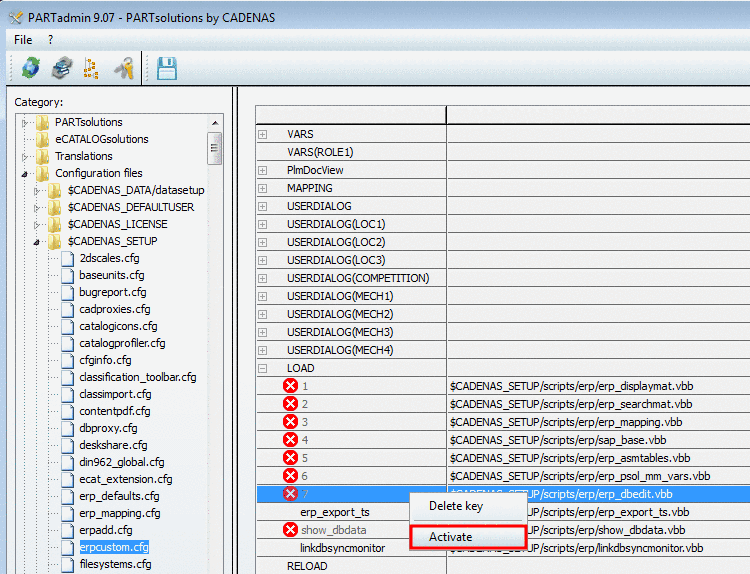Expand the MAPPING section
750x574 pixels.
263,188
